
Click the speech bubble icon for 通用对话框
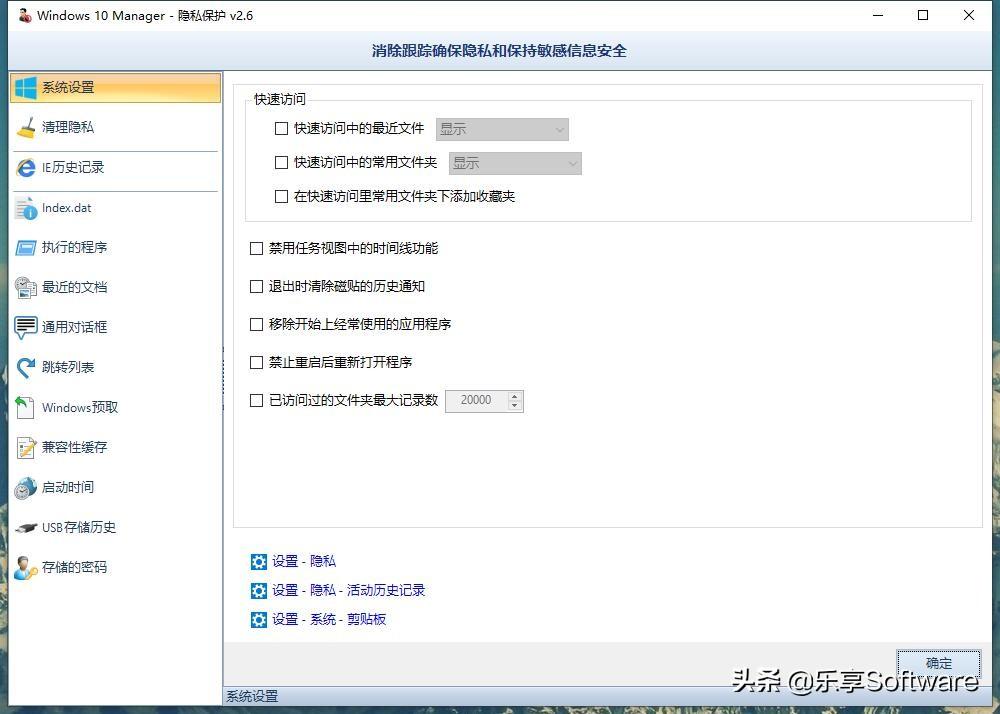[26, 328]
